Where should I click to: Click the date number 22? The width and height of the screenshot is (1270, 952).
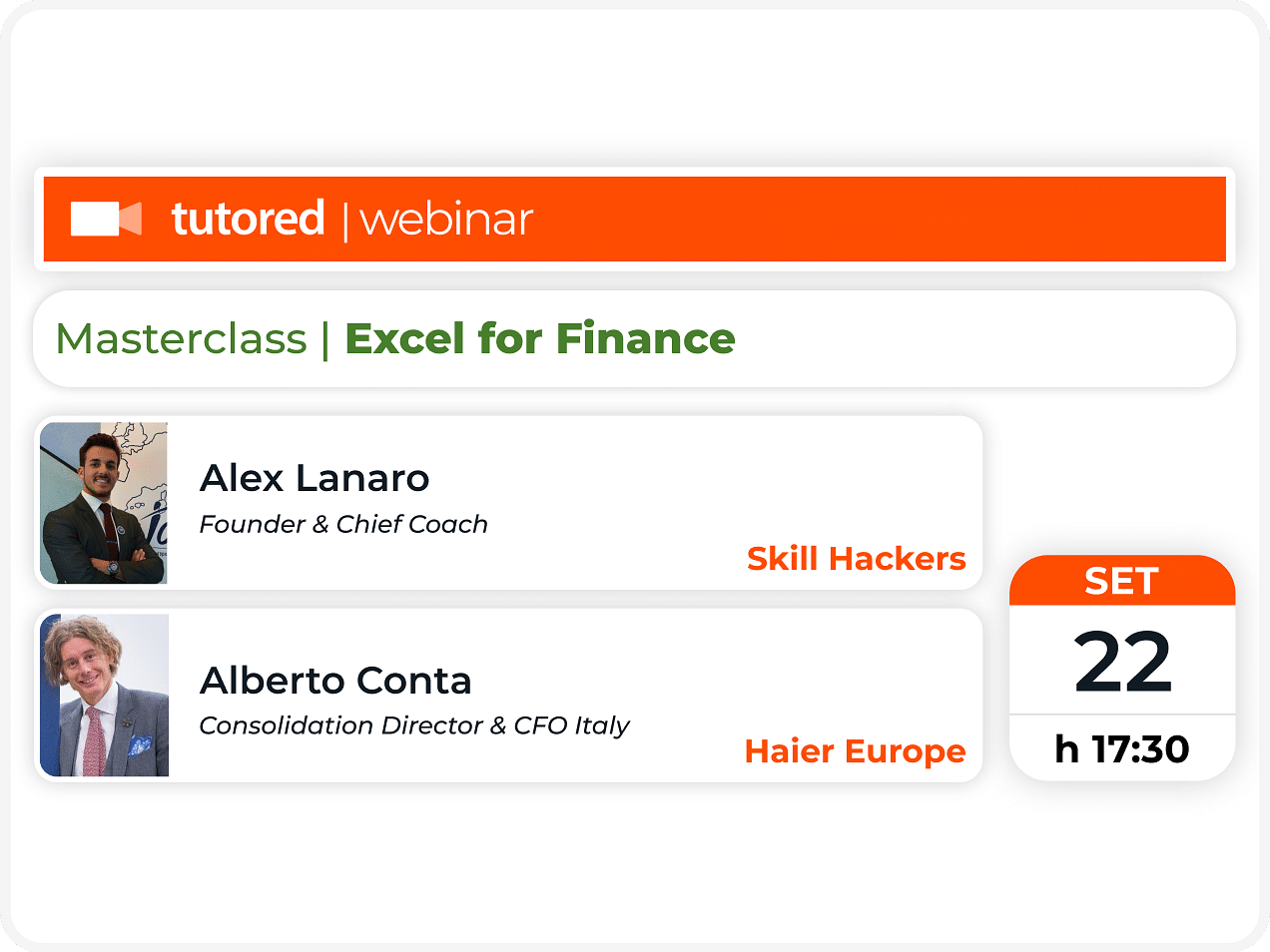coord(1123,662)
